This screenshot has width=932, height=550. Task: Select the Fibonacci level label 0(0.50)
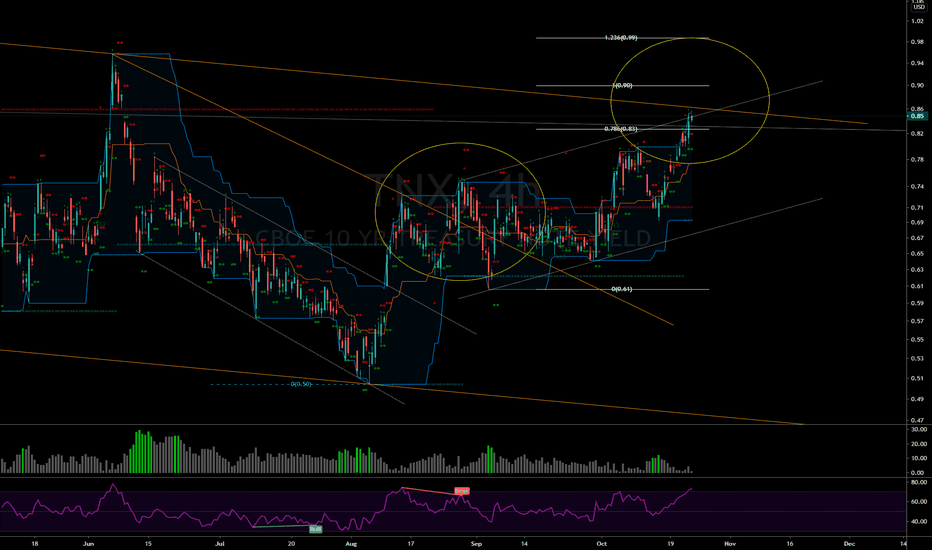click(x=301, y=384)
